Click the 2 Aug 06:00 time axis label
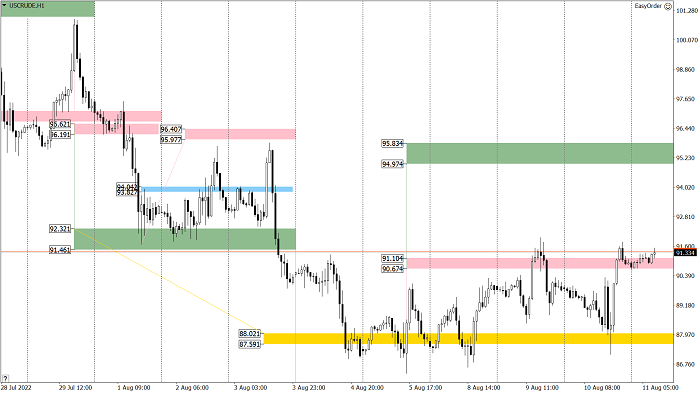The image size is (700, 393). point(192,388)
